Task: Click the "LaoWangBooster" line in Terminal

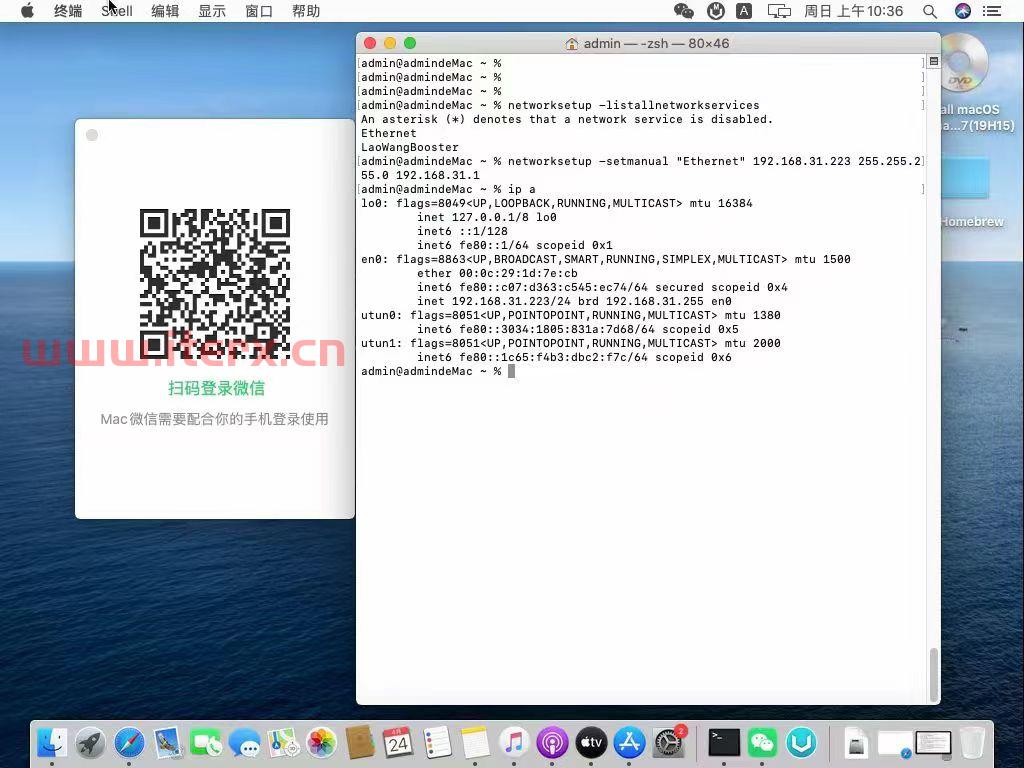Action: (x=410, y=147)
